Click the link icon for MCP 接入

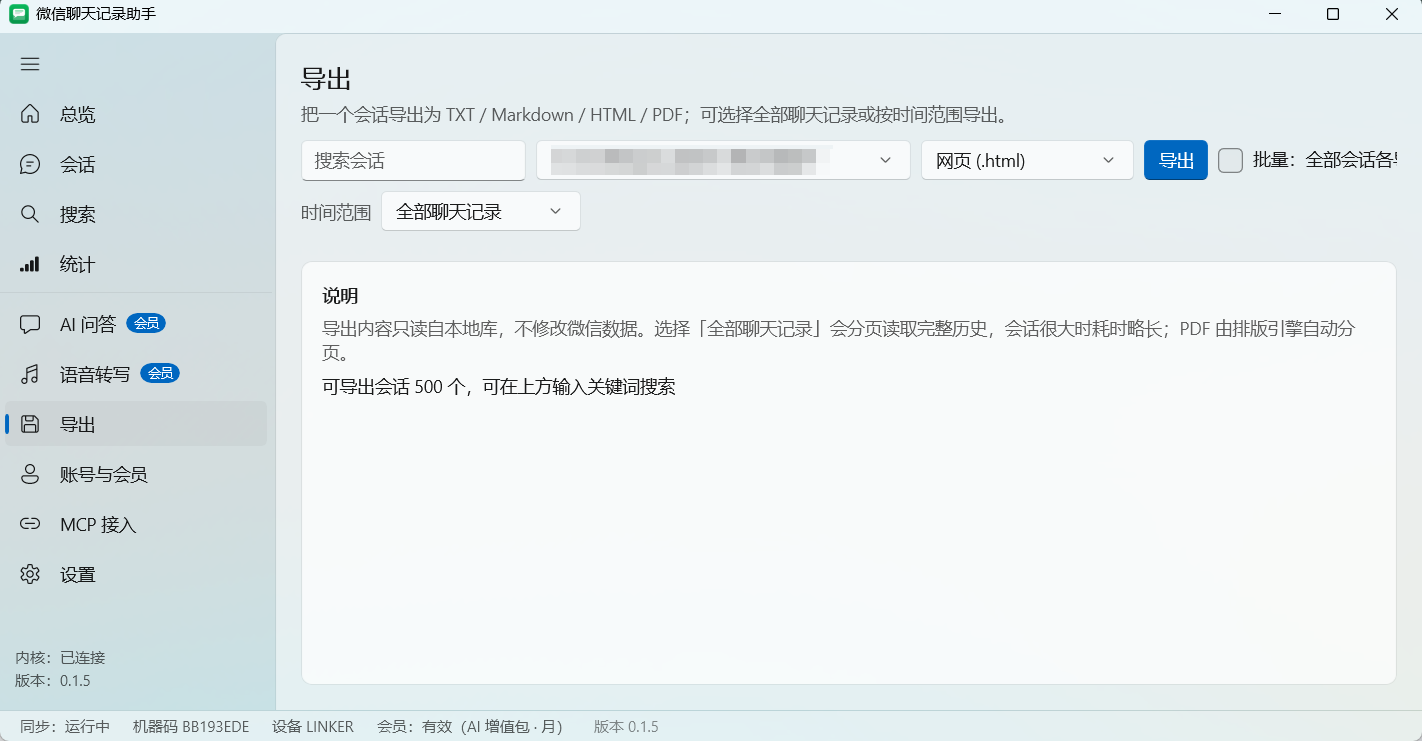point(30,524)
